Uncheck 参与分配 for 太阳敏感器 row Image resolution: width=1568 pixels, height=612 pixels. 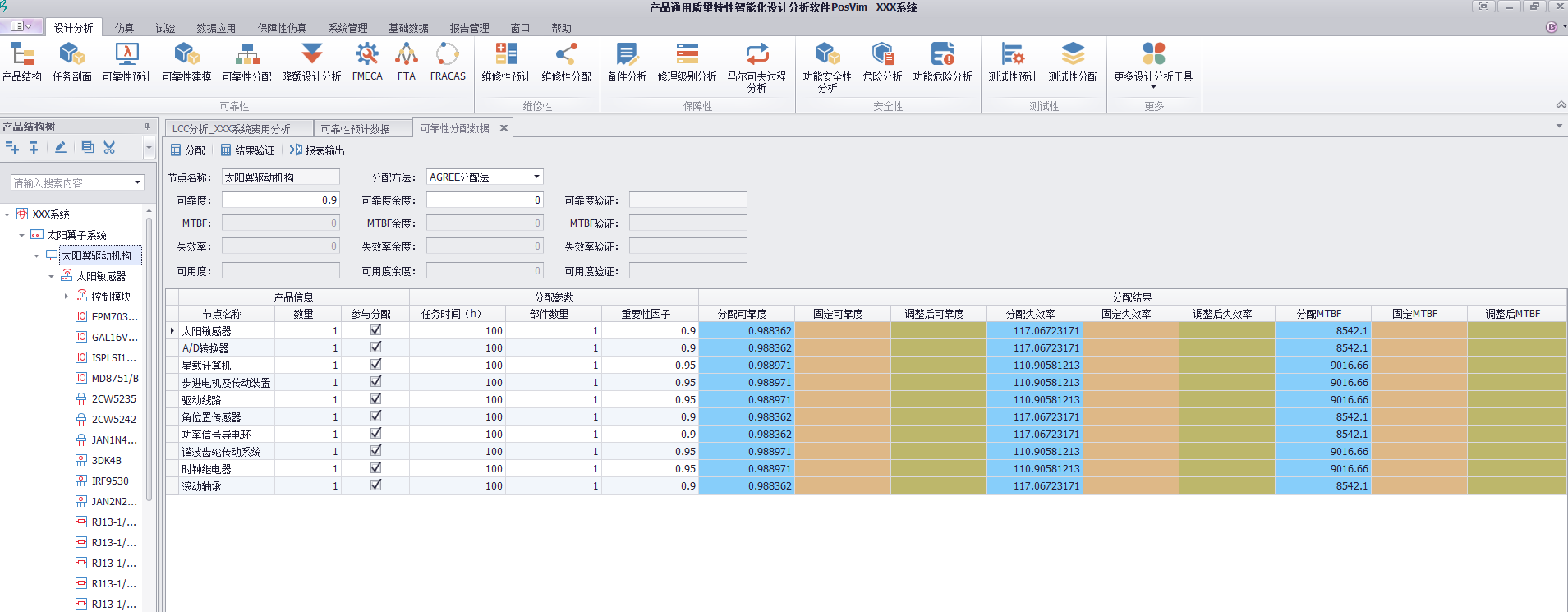click(x=375, y=330)
